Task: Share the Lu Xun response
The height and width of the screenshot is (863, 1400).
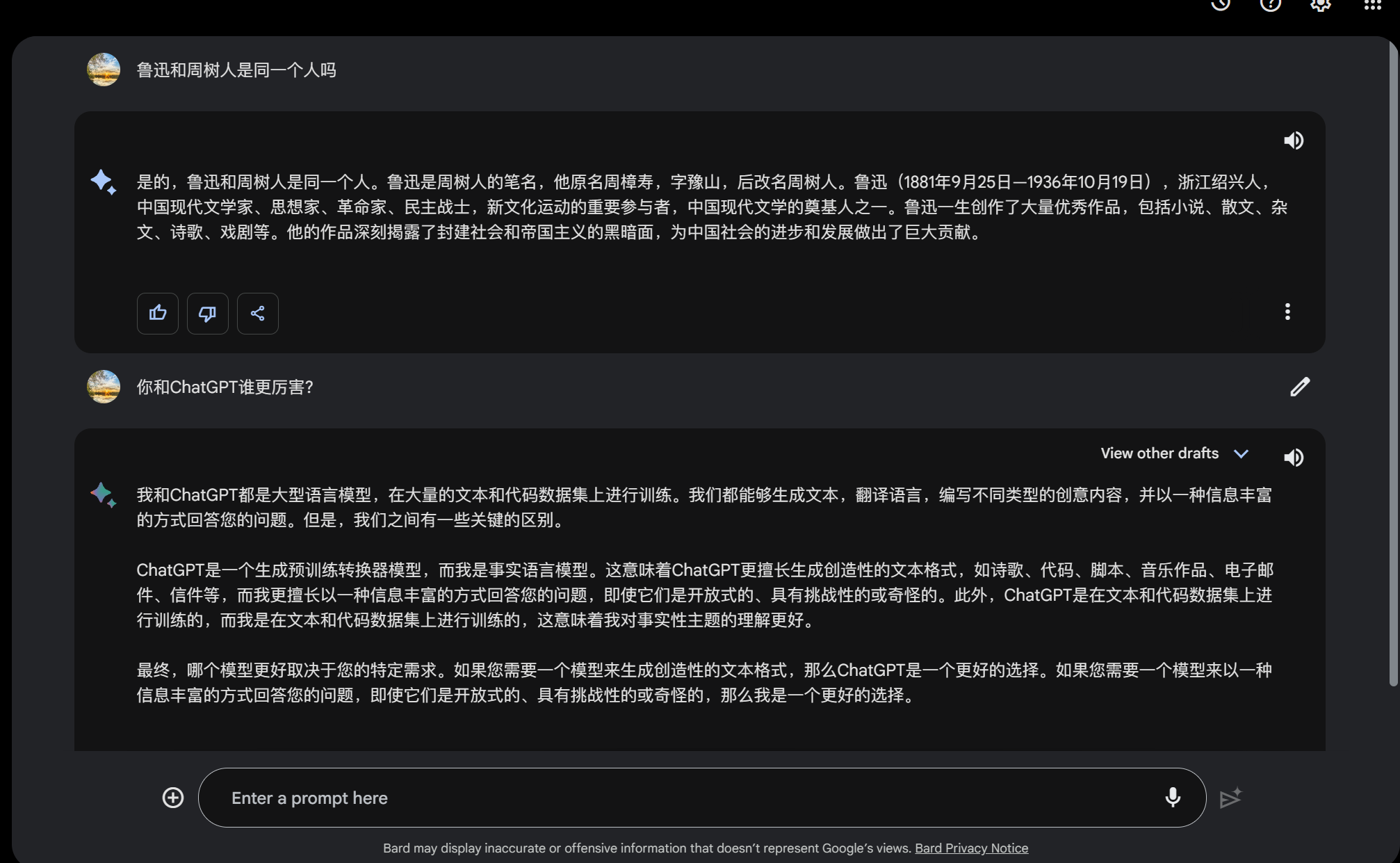Action: (258, 313)
